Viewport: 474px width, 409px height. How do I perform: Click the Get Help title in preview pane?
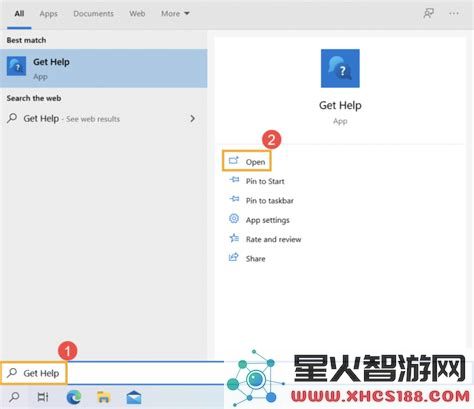pyautogui.click(x=340, y=105)
